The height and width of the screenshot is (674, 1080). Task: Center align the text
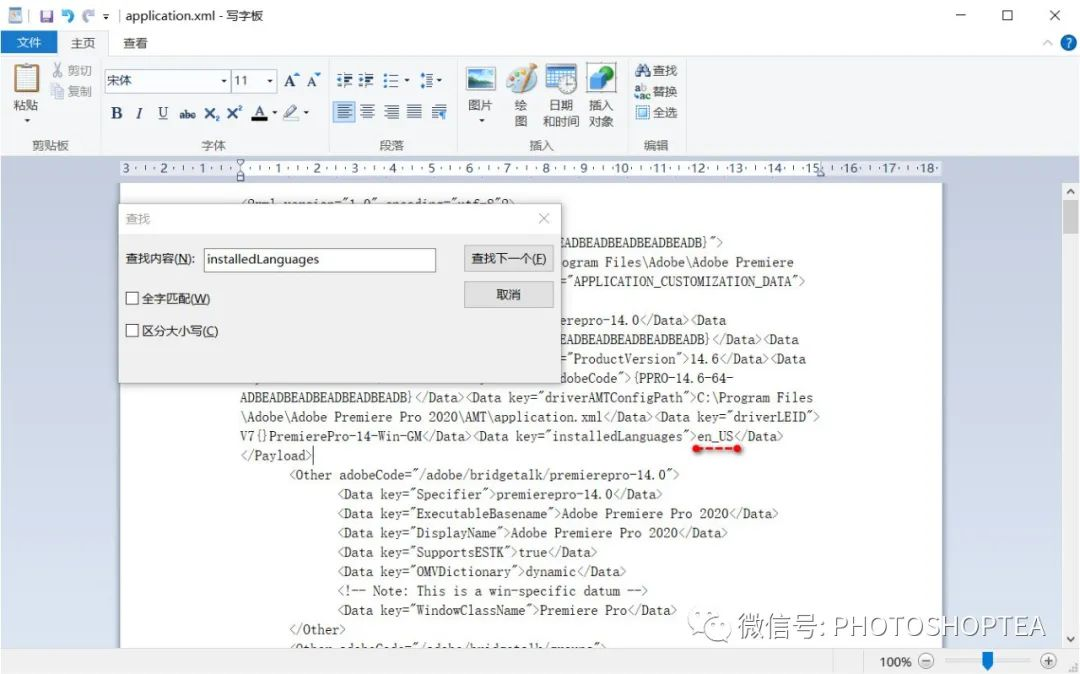click(x=368, y=112)
